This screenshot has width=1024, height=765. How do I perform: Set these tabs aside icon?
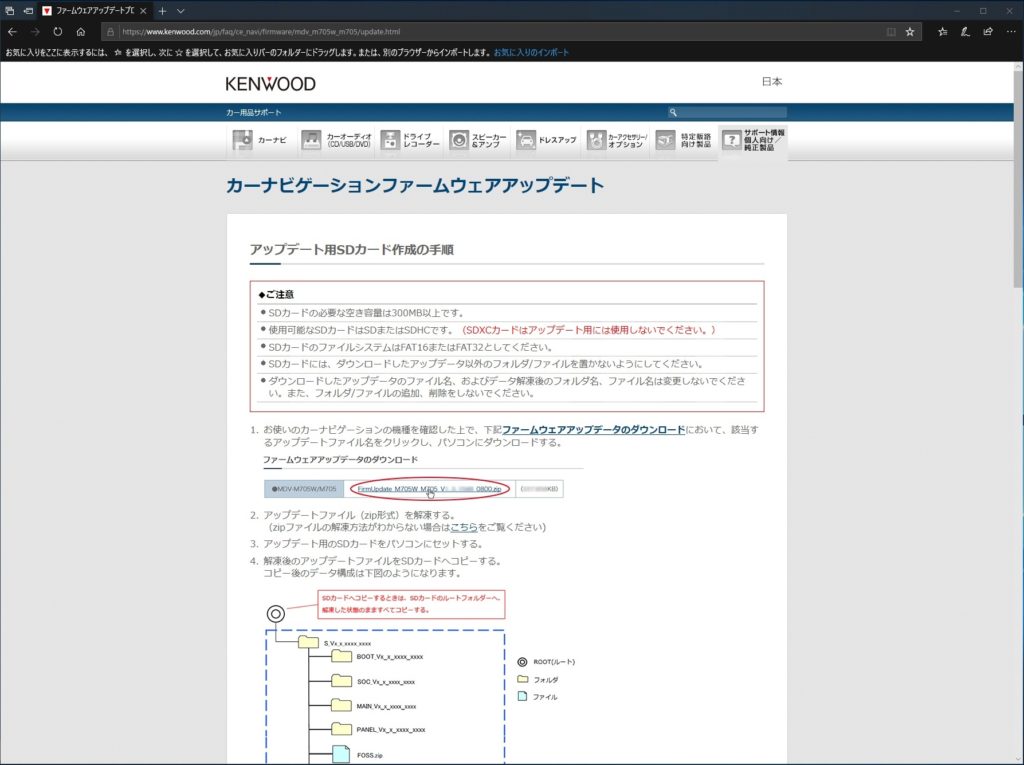point(28,10)
